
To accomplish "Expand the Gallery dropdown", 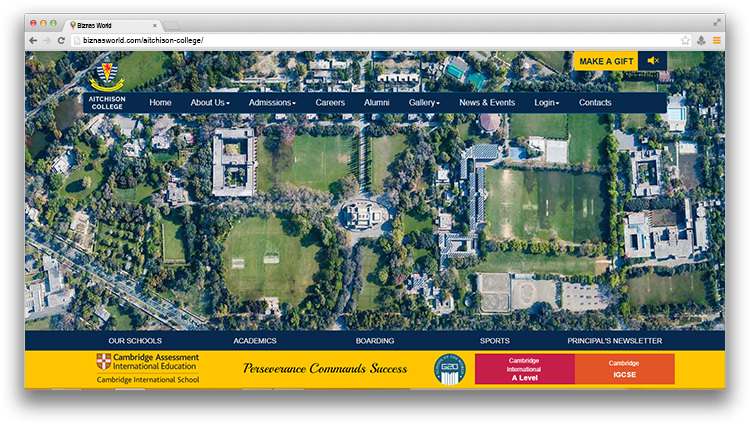I will click(x=424, y=102).
